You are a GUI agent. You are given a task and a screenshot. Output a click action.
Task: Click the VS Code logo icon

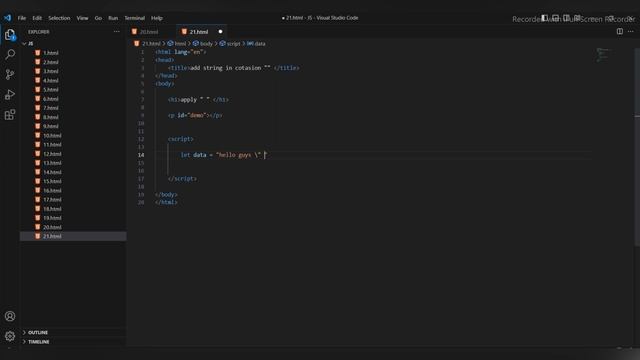pyautogui.click(x=7, y=18)
